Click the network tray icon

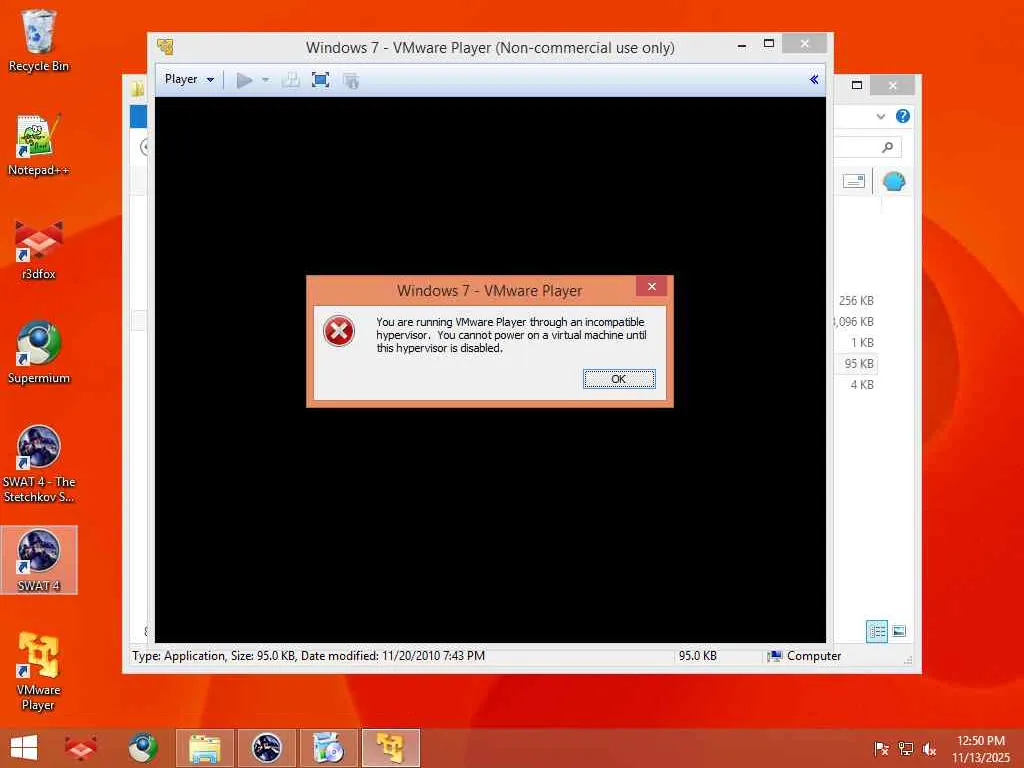[905, 748]
